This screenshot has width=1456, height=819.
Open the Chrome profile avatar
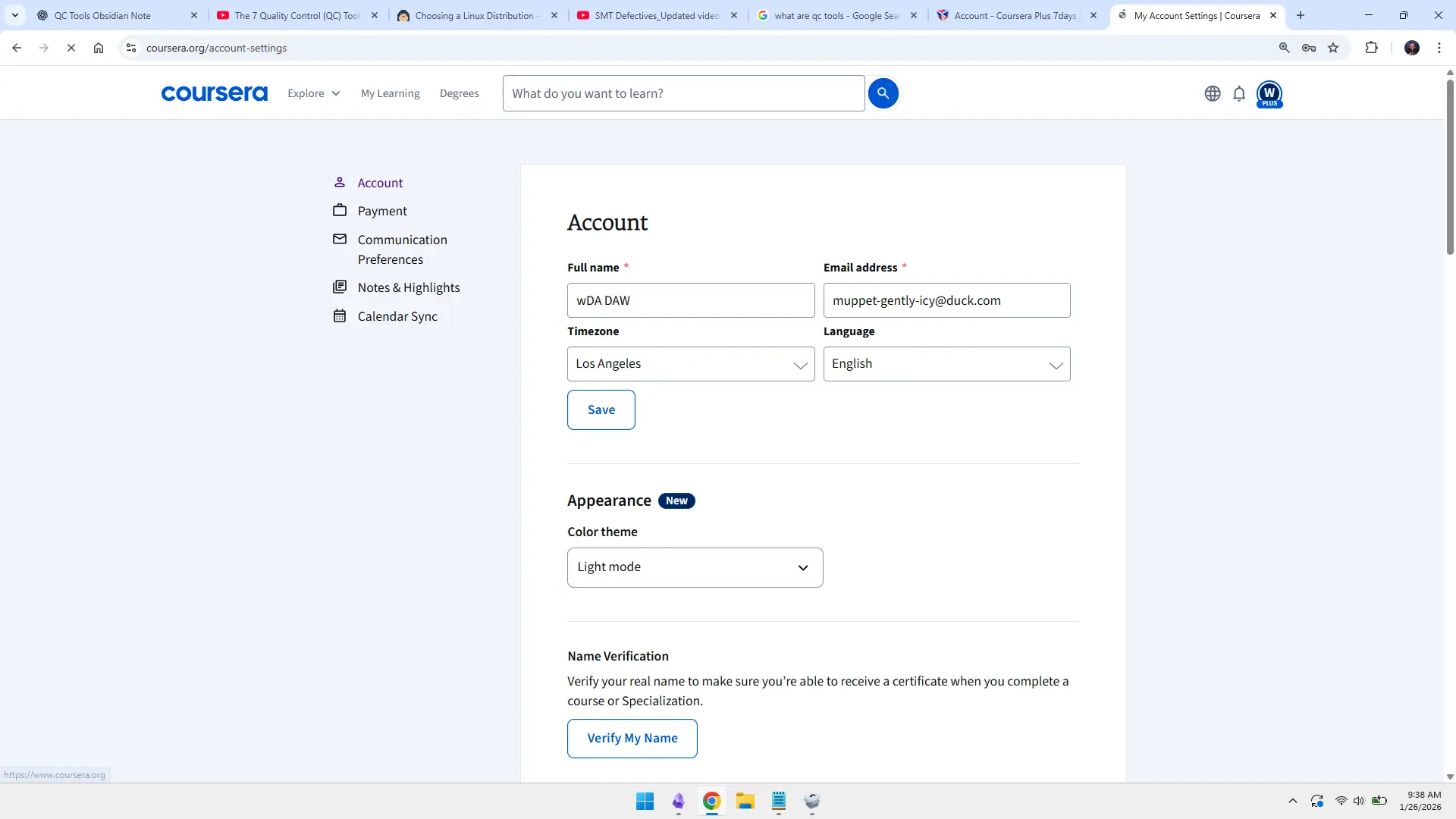click(x=1412, y=48)
